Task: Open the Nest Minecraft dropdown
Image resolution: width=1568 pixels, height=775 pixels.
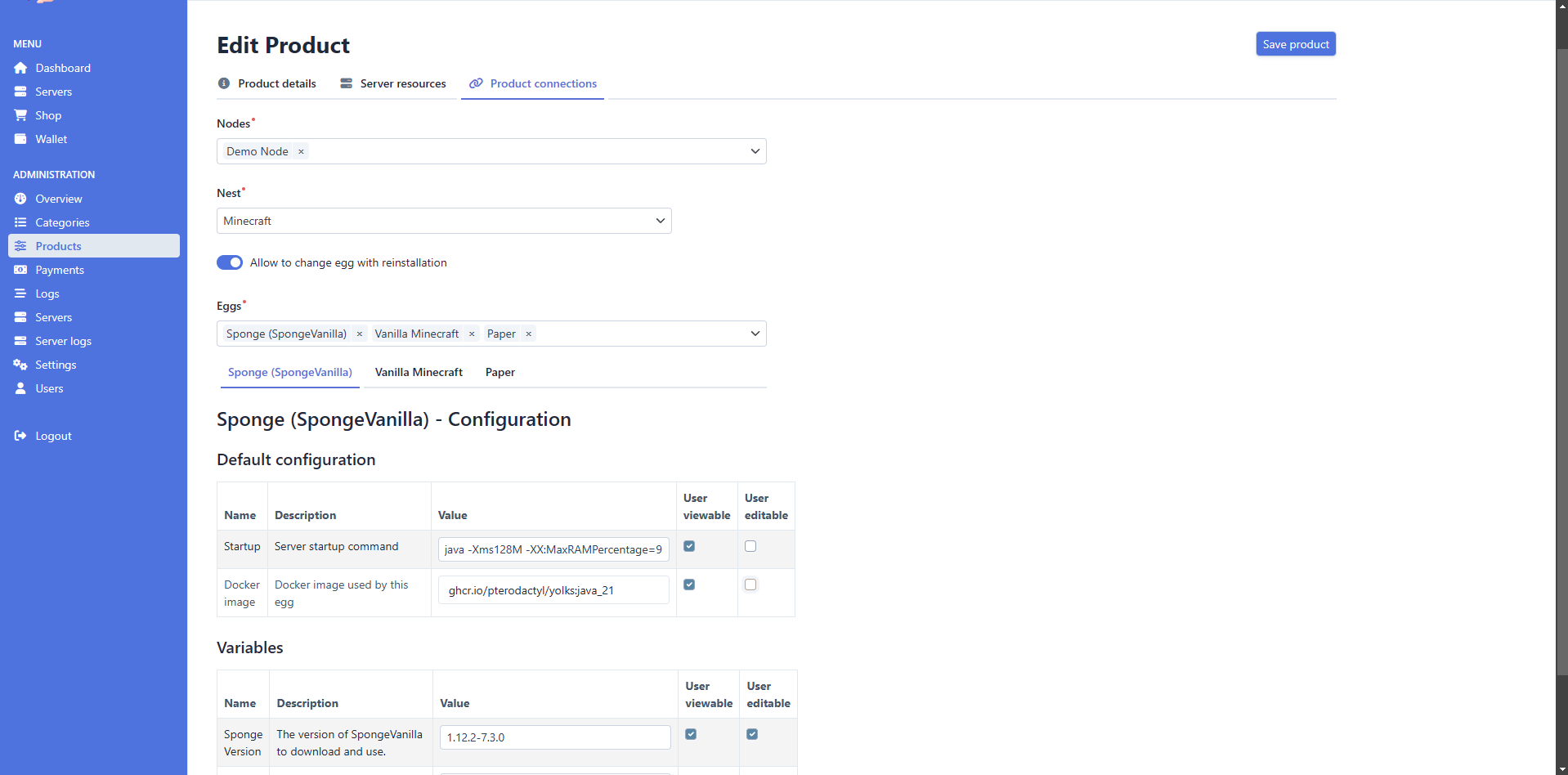Action: [x=444, y=221]
